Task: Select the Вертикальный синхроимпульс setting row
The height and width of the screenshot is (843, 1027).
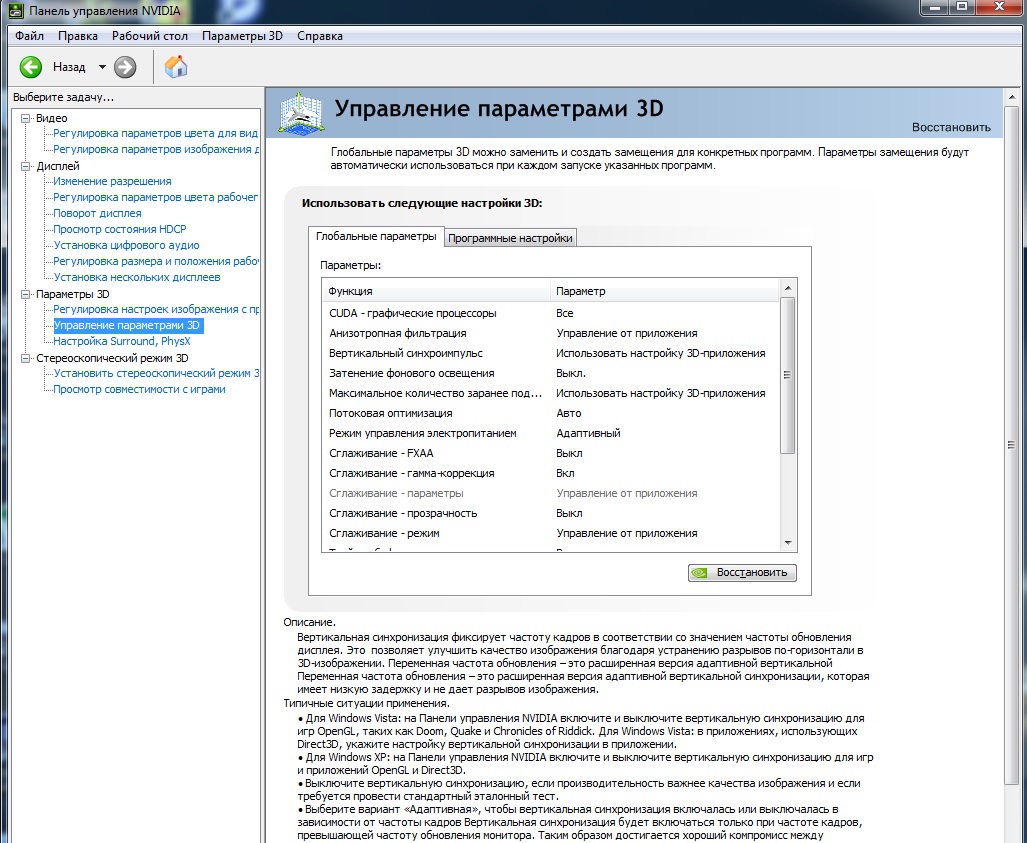Action: tap(550, 353)
